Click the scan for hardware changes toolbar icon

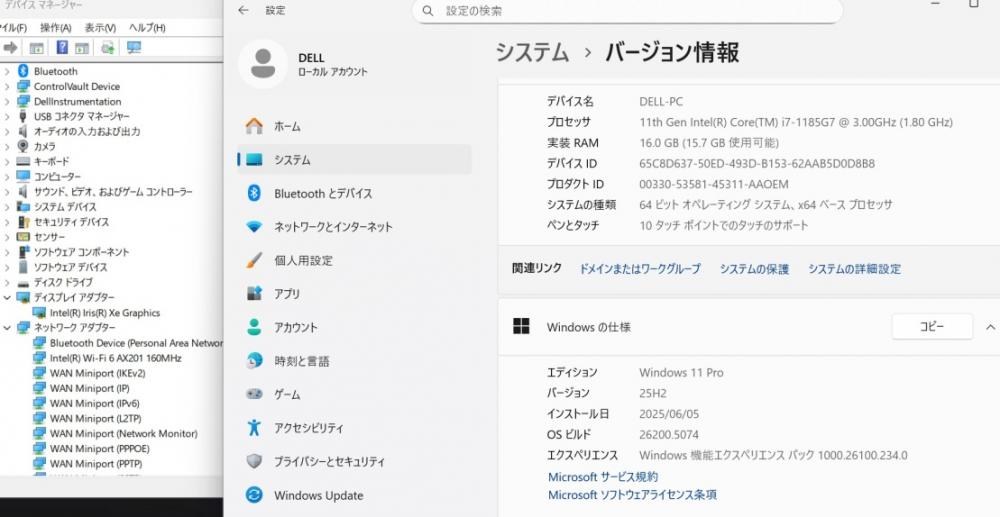click(x=108, y=47)
